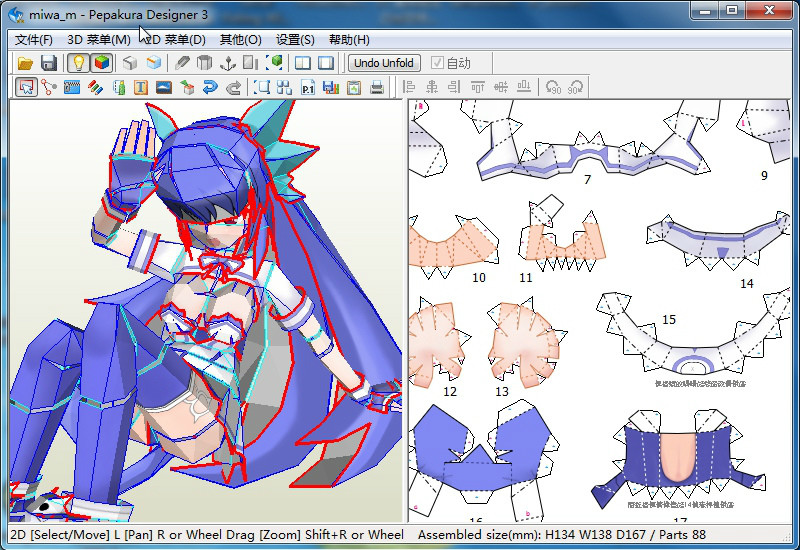Toggle the light bulb lighting button
The height and width of the screenshot is (550, 800).
point(79,63)
